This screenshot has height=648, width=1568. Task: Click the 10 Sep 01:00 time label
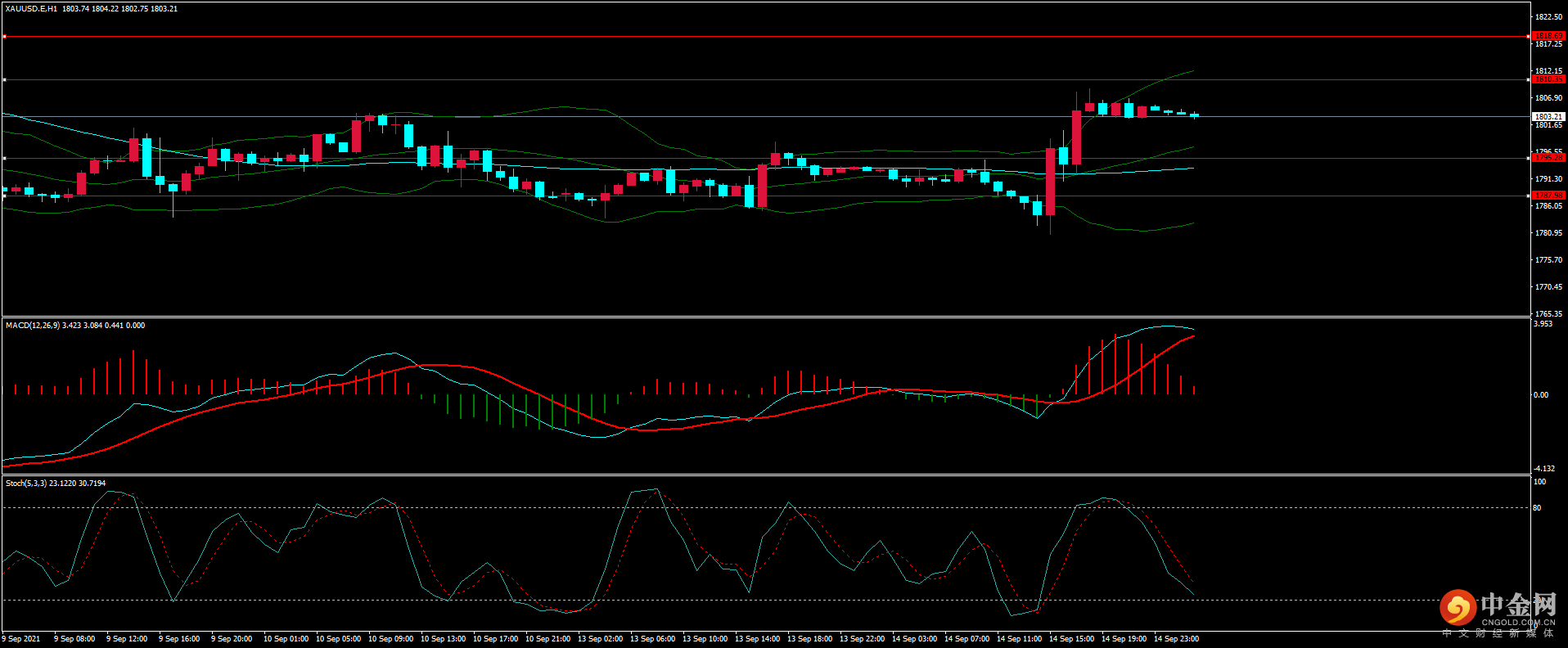point(286,639)
